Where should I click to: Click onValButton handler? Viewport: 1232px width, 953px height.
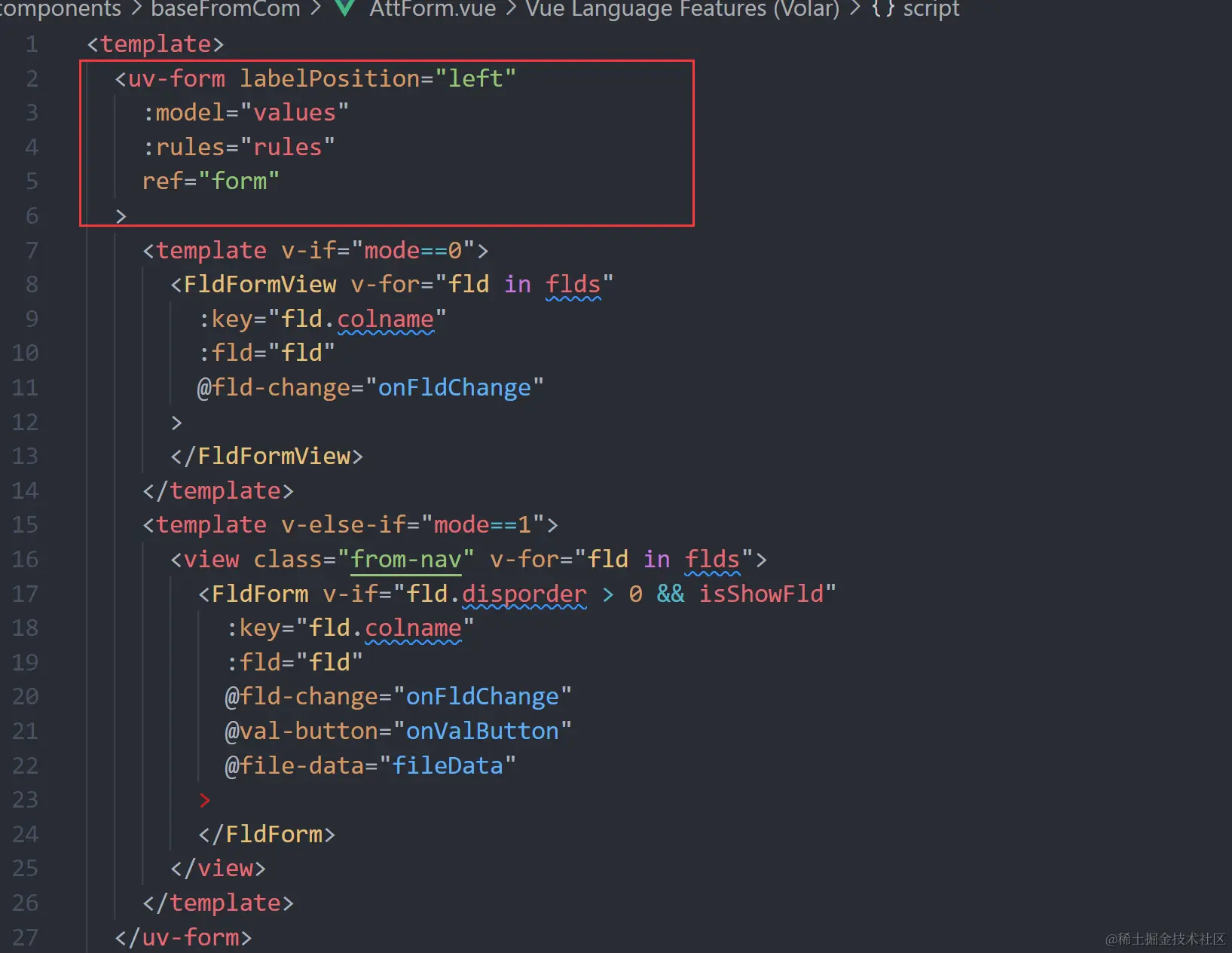482,732
